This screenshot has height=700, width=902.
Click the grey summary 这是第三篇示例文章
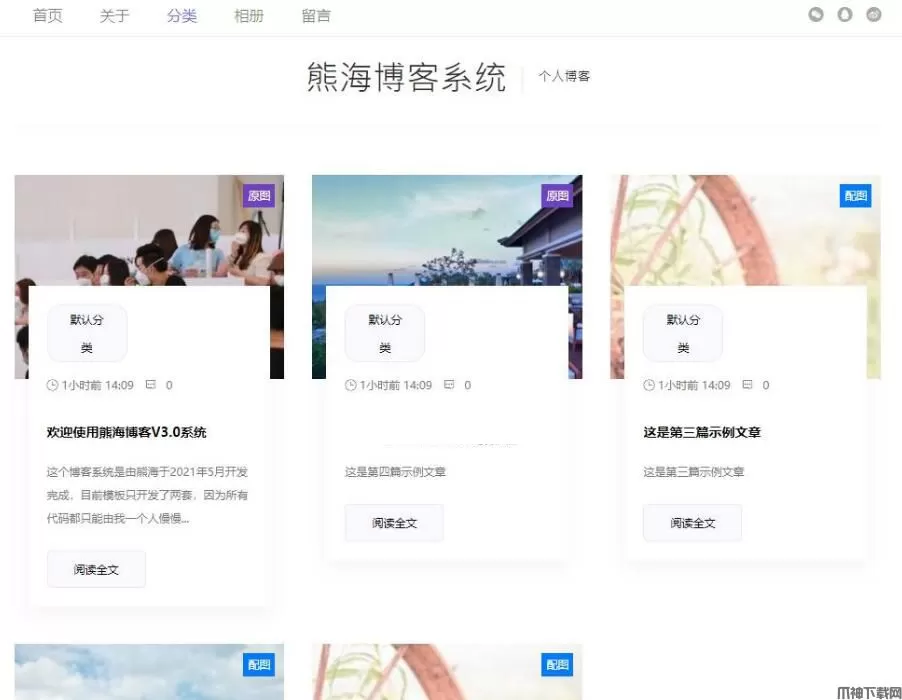[x=694, y=472]
